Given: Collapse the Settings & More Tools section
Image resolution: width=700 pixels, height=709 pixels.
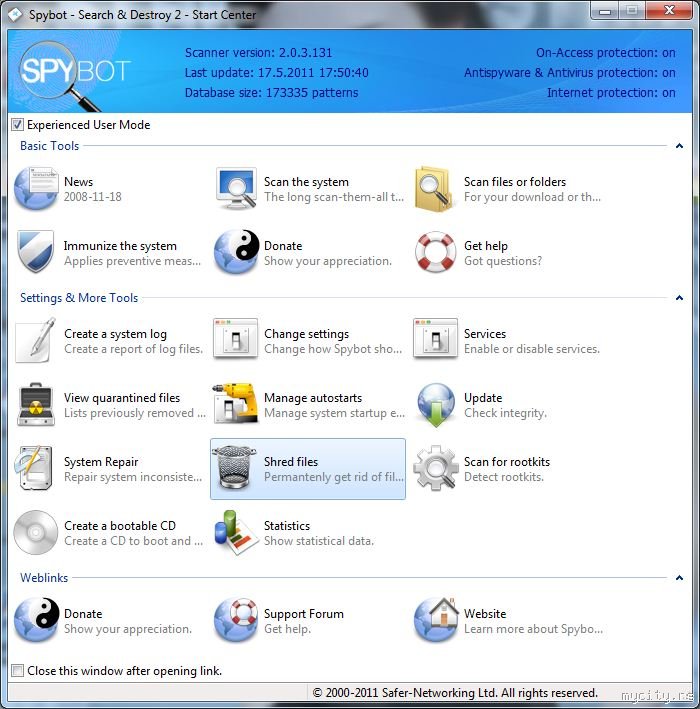Looking at the screenshot, I should [679, 298].
